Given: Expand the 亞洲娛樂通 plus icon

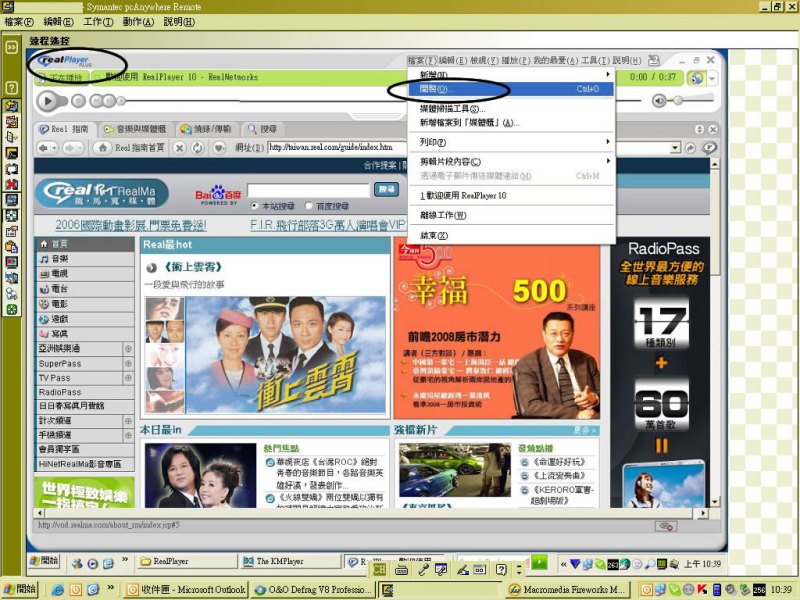Looking at the screenshot, I should click(128, 349).
